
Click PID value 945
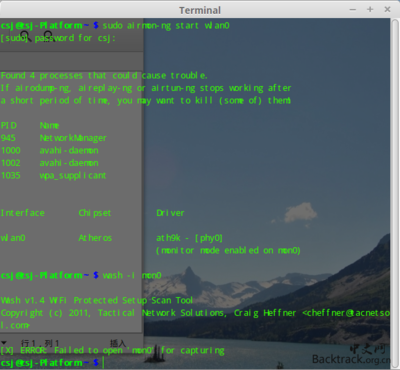click(8, 138)
